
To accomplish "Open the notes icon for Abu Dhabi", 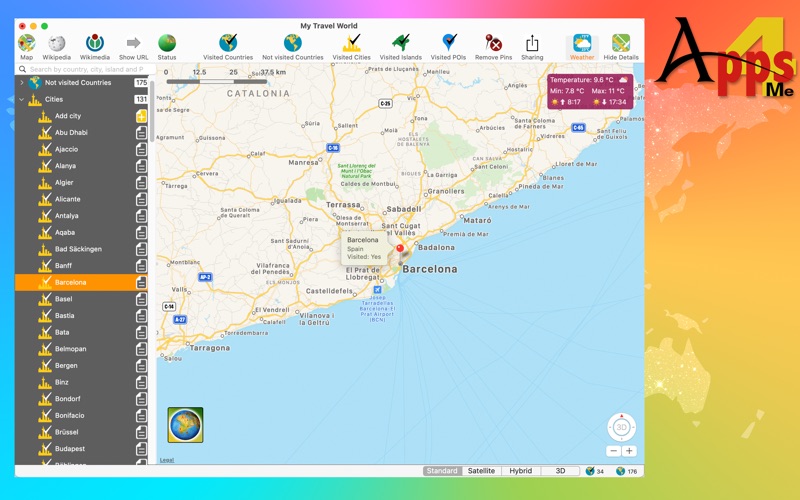I will pos(141,133).
